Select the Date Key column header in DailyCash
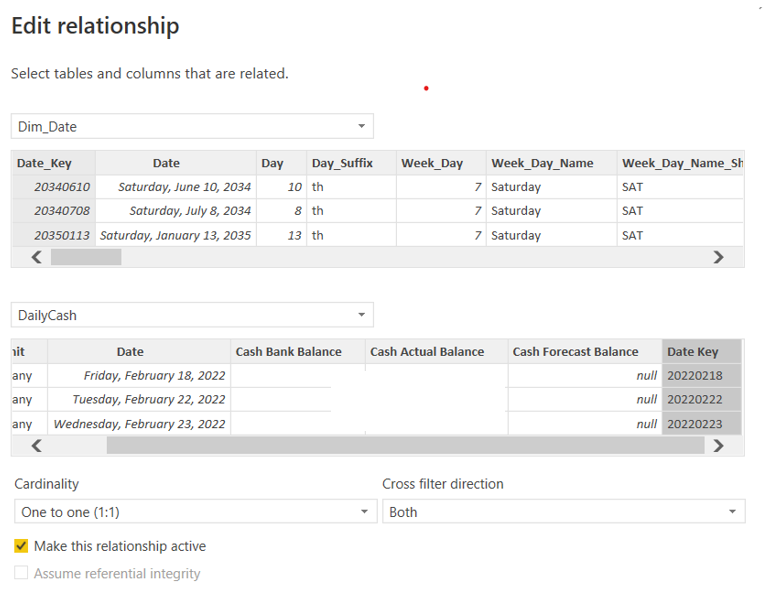 coord(701,352)
